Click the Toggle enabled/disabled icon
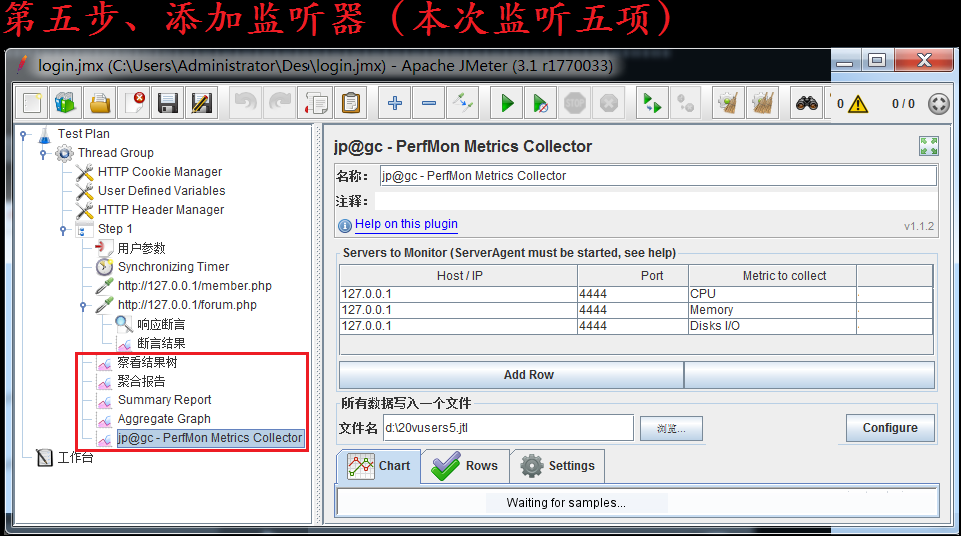961x536 pixels. pyautogui.click(x=463, y=103)
